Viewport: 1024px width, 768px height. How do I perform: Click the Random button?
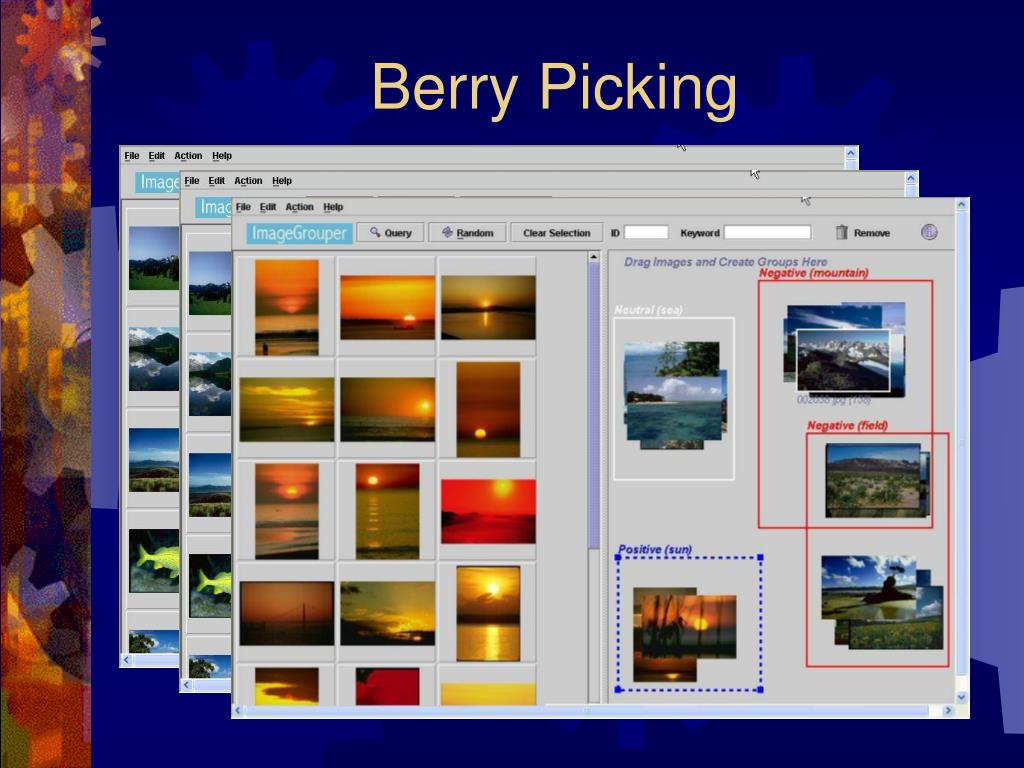467,232
